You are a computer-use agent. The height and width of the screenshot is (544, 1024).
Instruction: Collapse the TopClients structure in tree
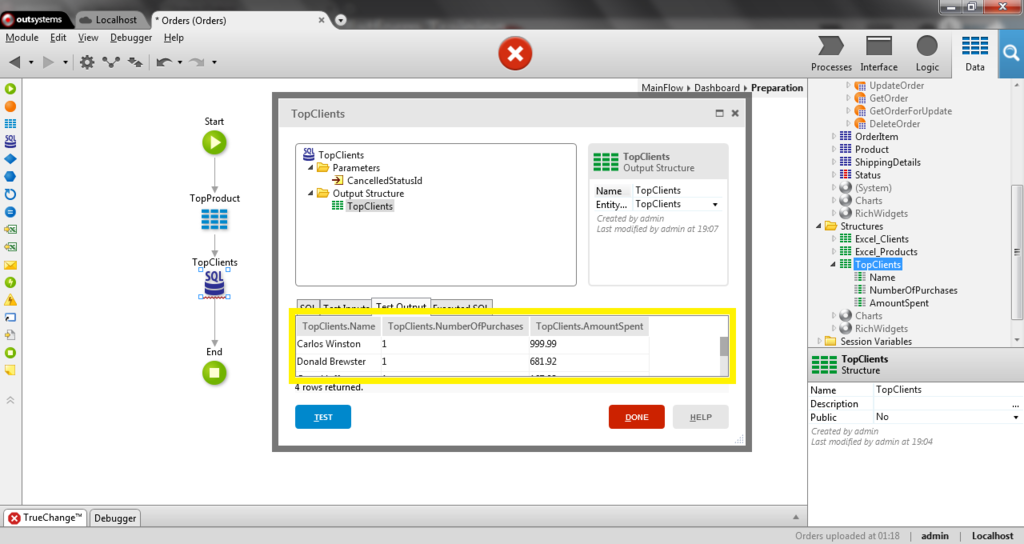[x=833, y=264]
